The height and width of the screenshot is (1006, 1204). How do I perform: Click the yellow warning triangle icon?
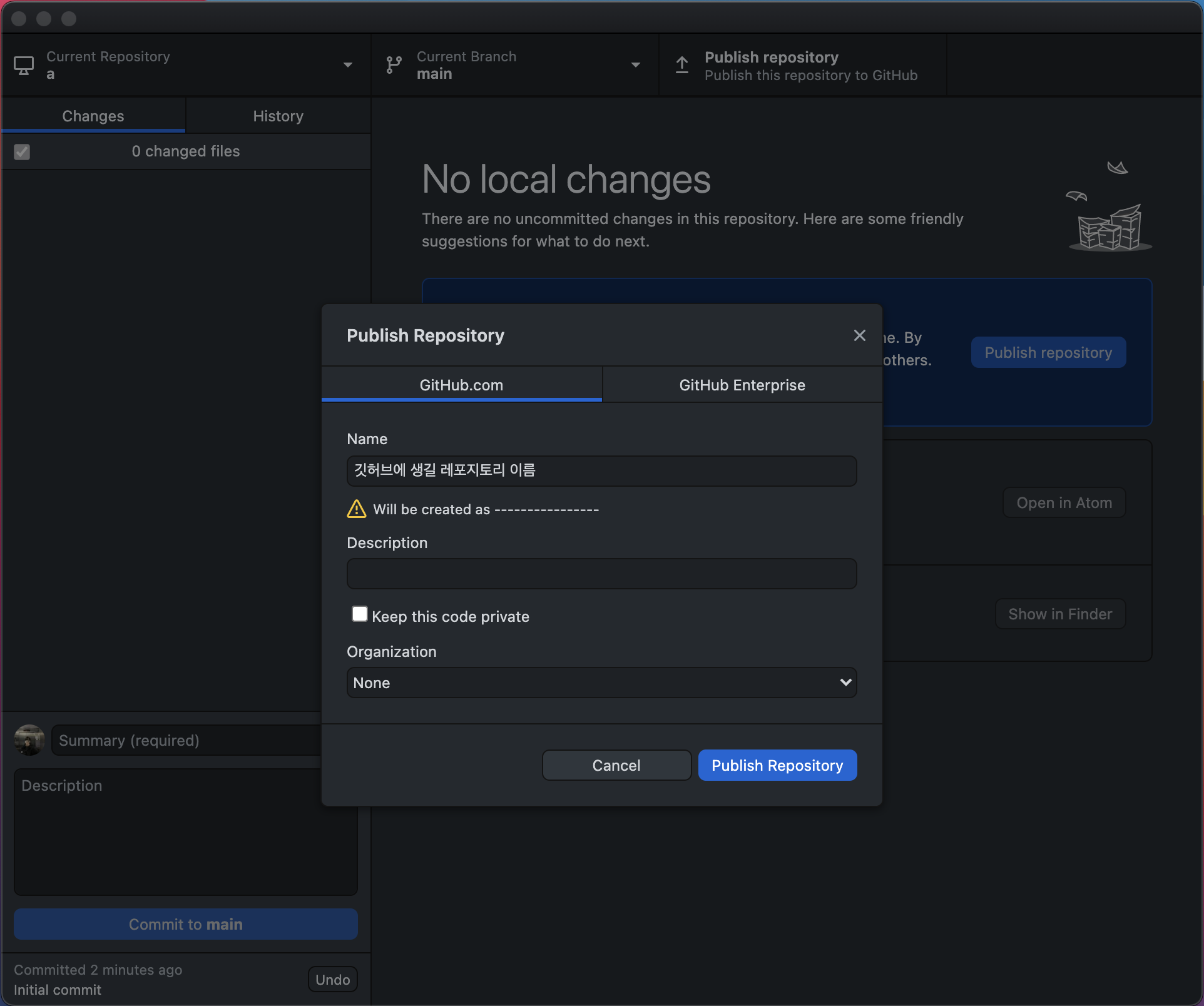click(x=357, y=509)
